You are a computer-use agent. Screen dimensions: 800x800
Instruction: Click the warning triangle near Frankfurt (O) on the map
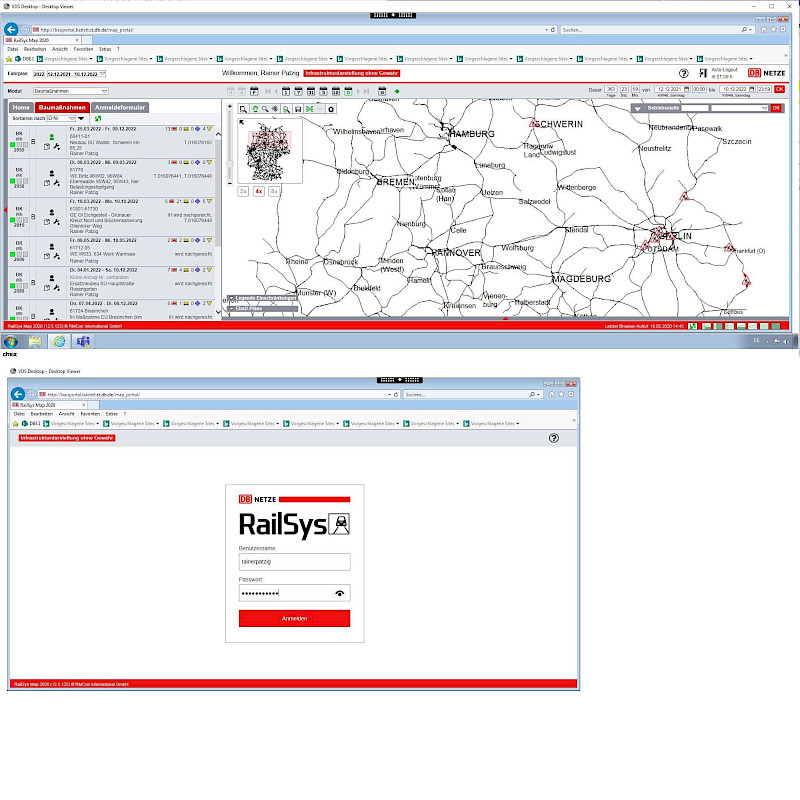pyautogui.click(x=729, y=247)
